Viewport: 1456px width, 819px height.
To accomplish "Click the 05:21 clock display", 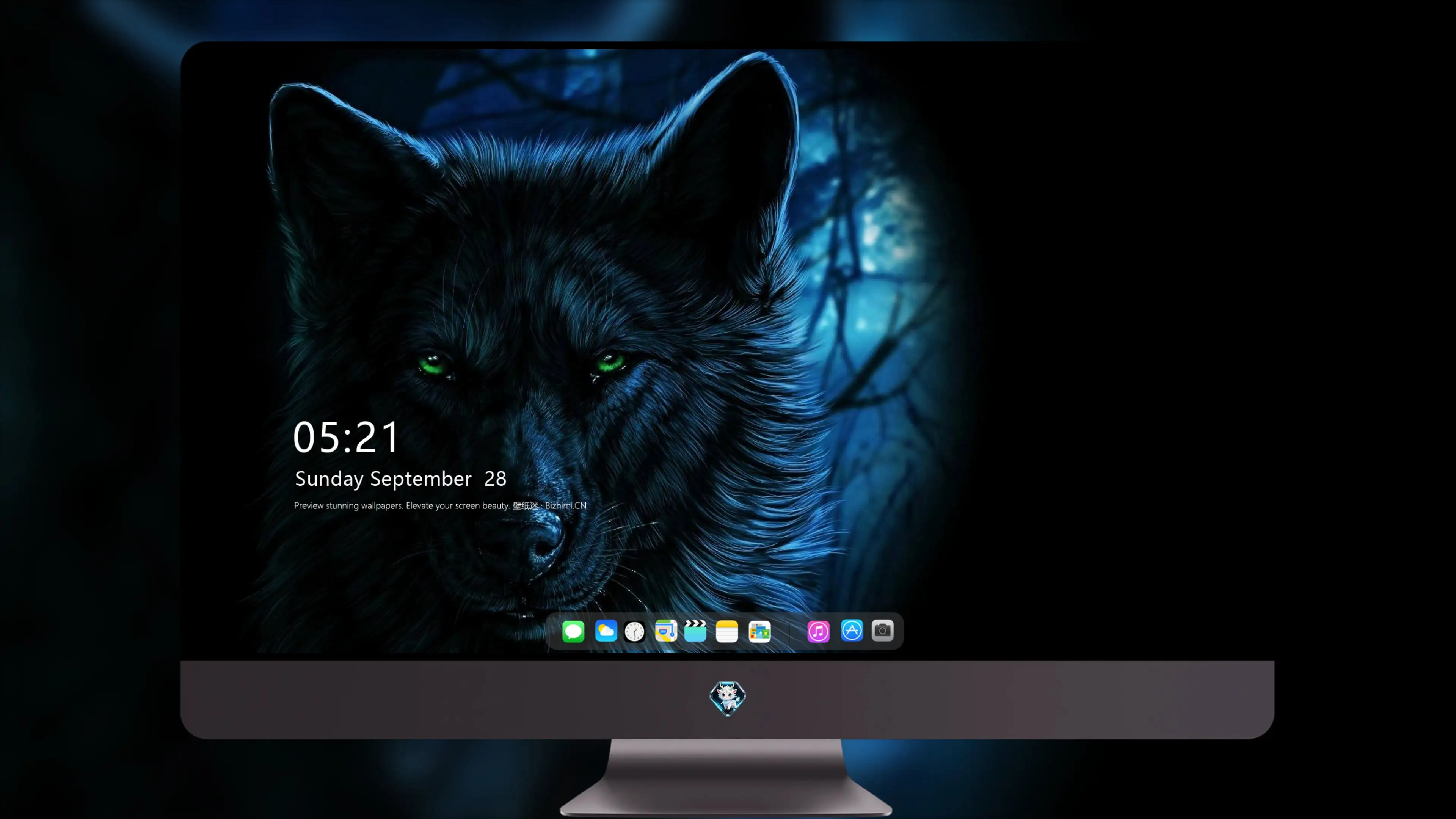I will click(346, 437).
